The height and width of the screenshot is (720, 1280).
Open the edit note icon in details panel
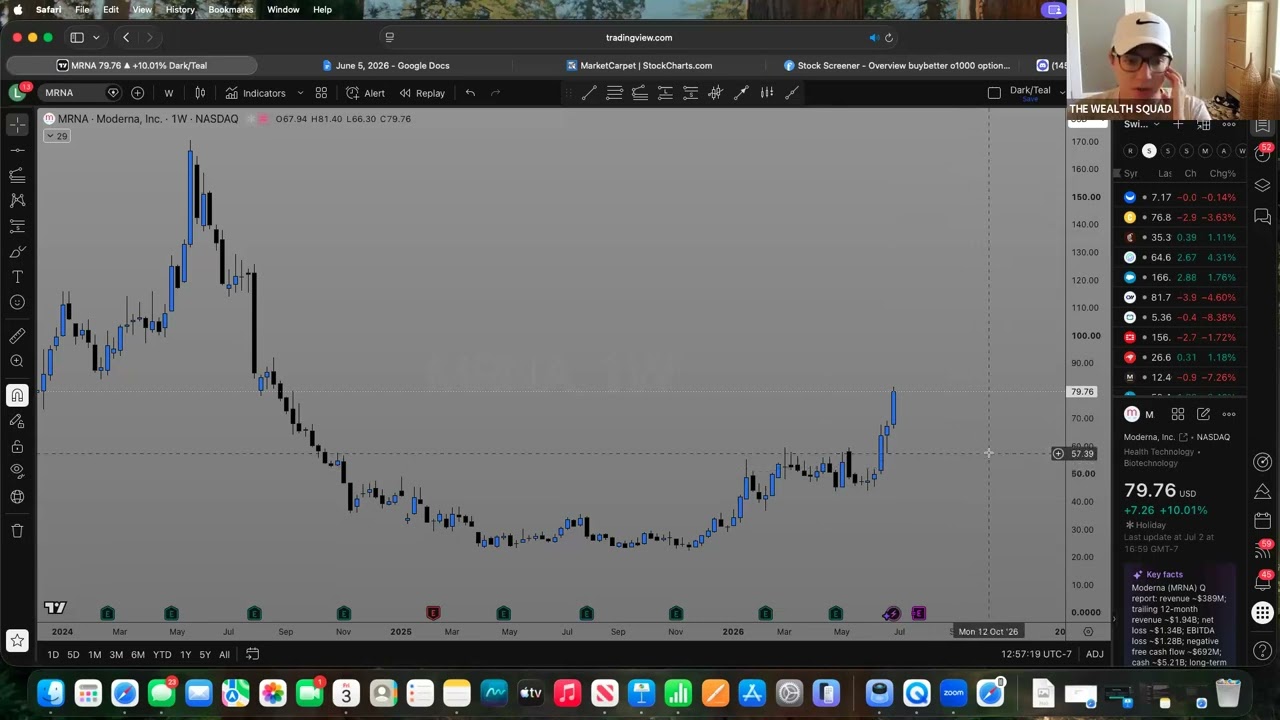click(1203, 414)
